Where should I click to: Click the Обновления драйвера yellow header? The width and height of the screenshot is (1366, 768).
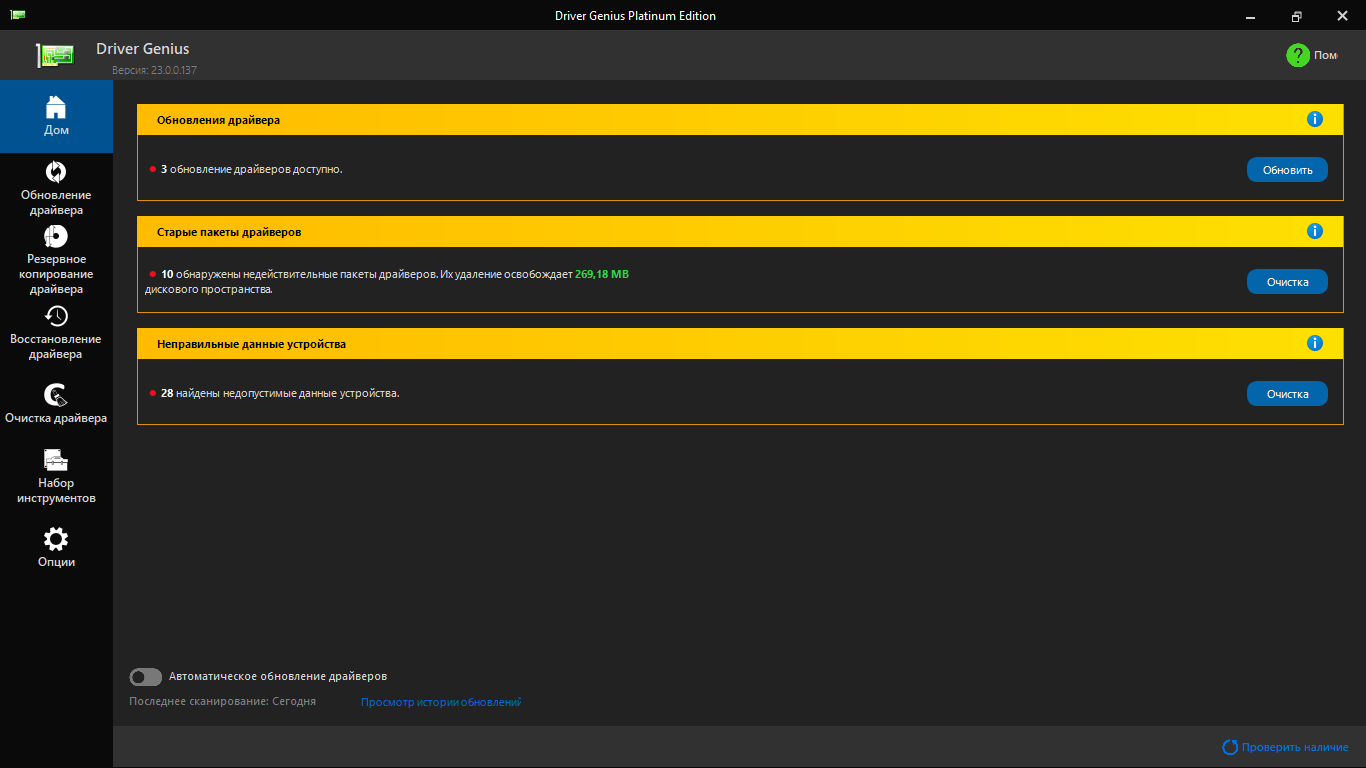pos(740,120)
